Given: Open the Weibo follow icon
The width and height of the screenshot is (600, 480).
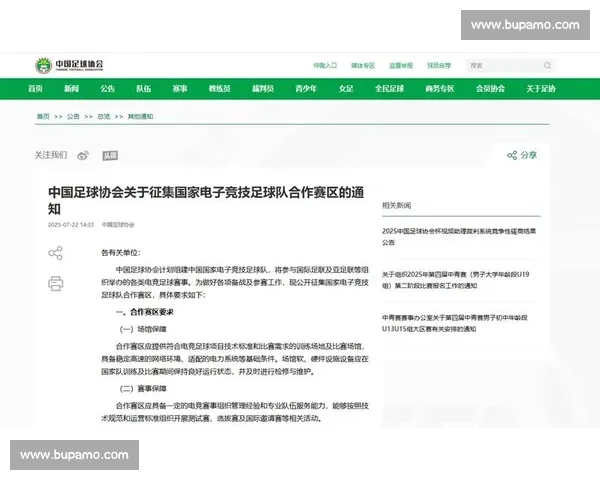Looking at the screenshot, I should [83, 155].
